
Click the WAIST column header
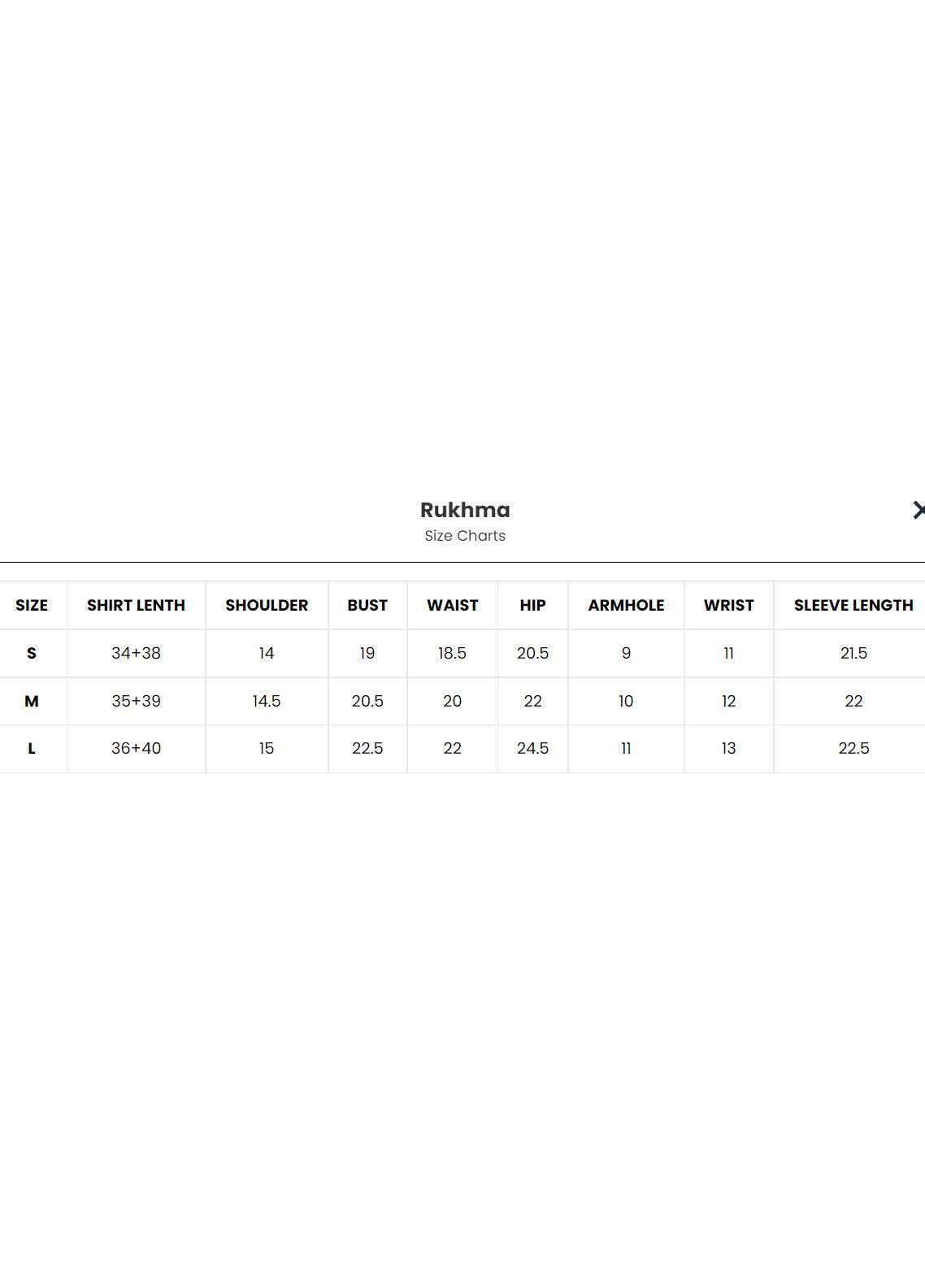[x=452, y=605]
